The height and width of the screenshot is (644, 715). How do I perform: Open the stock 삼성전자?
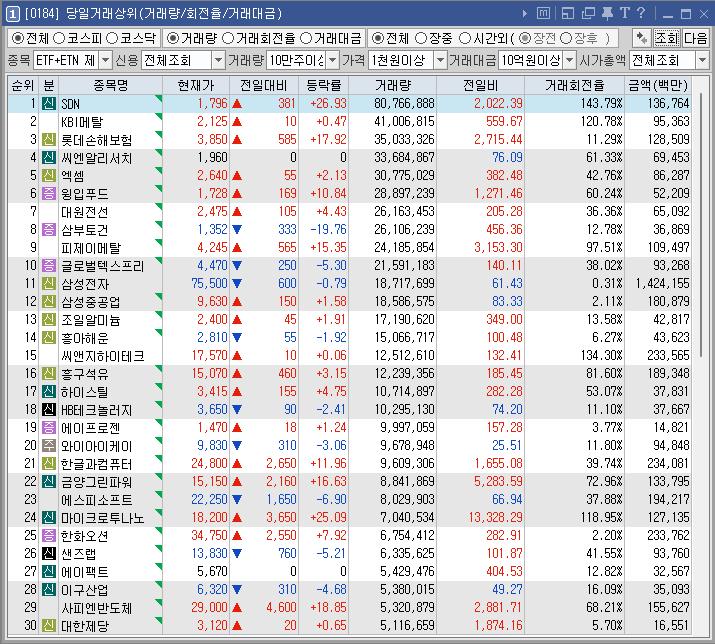(85, 284)
